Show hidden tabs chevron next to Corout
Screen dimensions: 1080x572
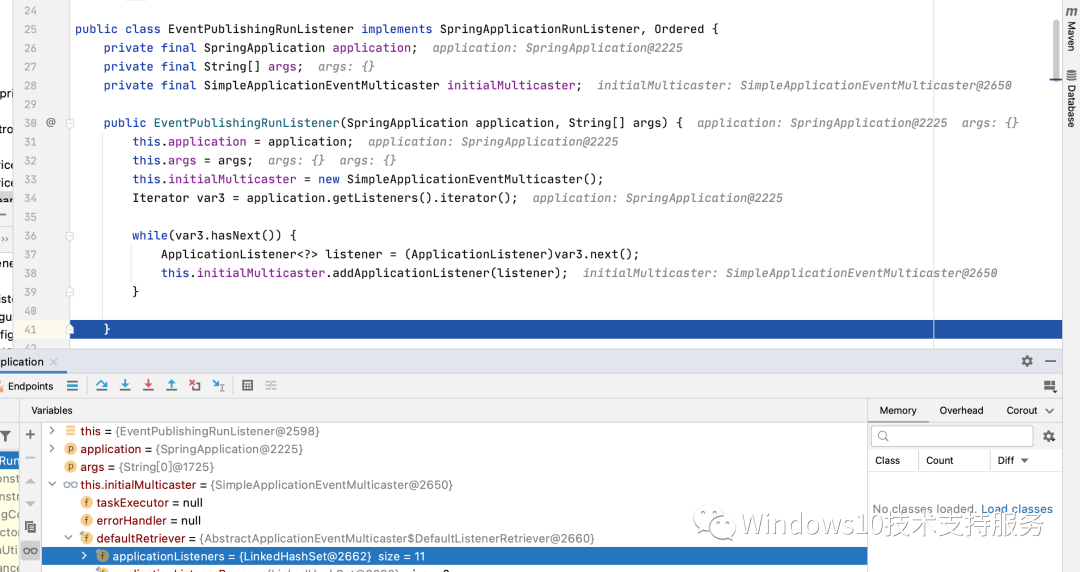(x=1050, y=411)
